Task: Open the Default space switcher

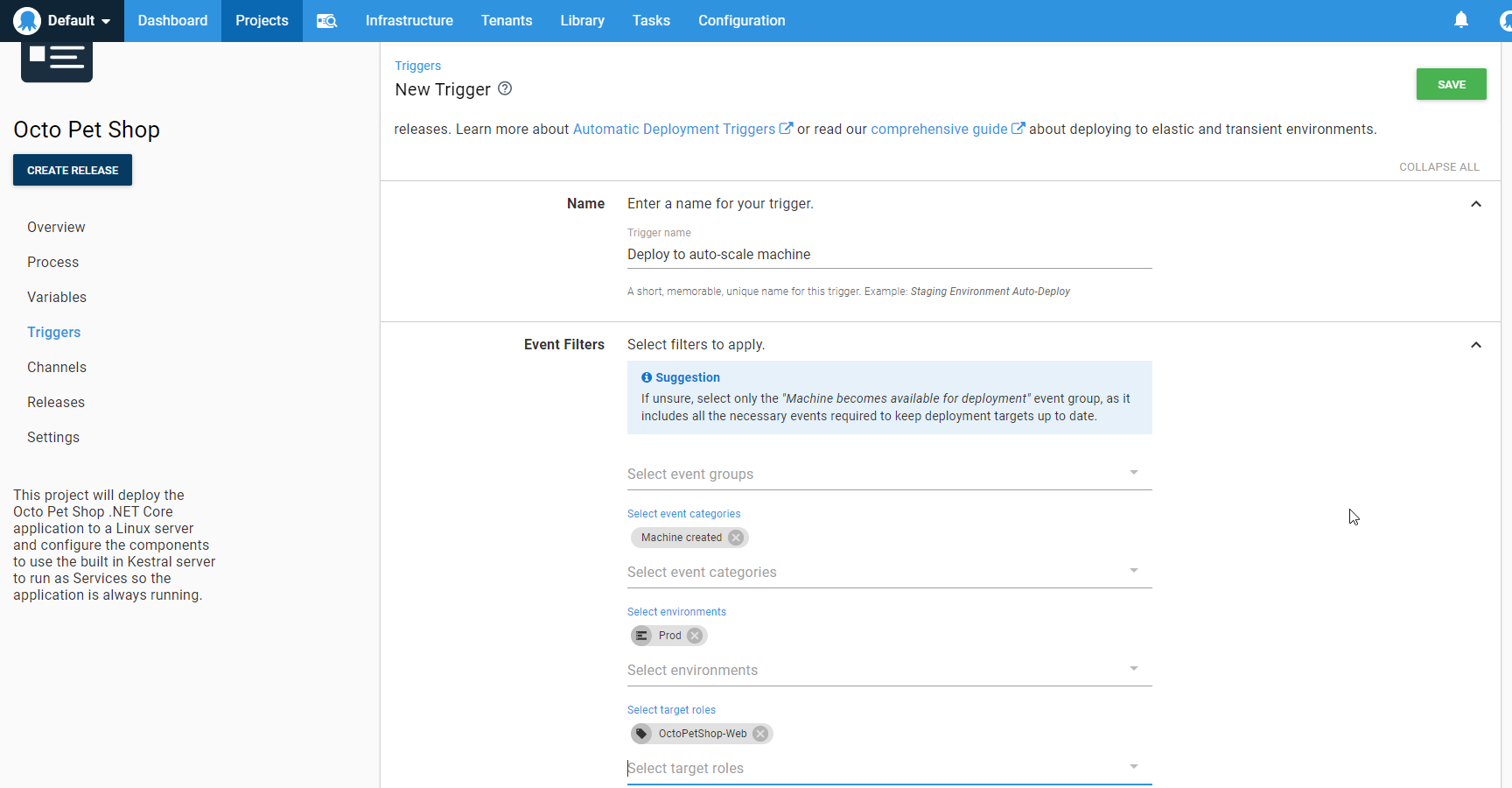Action: pos(62,21)
